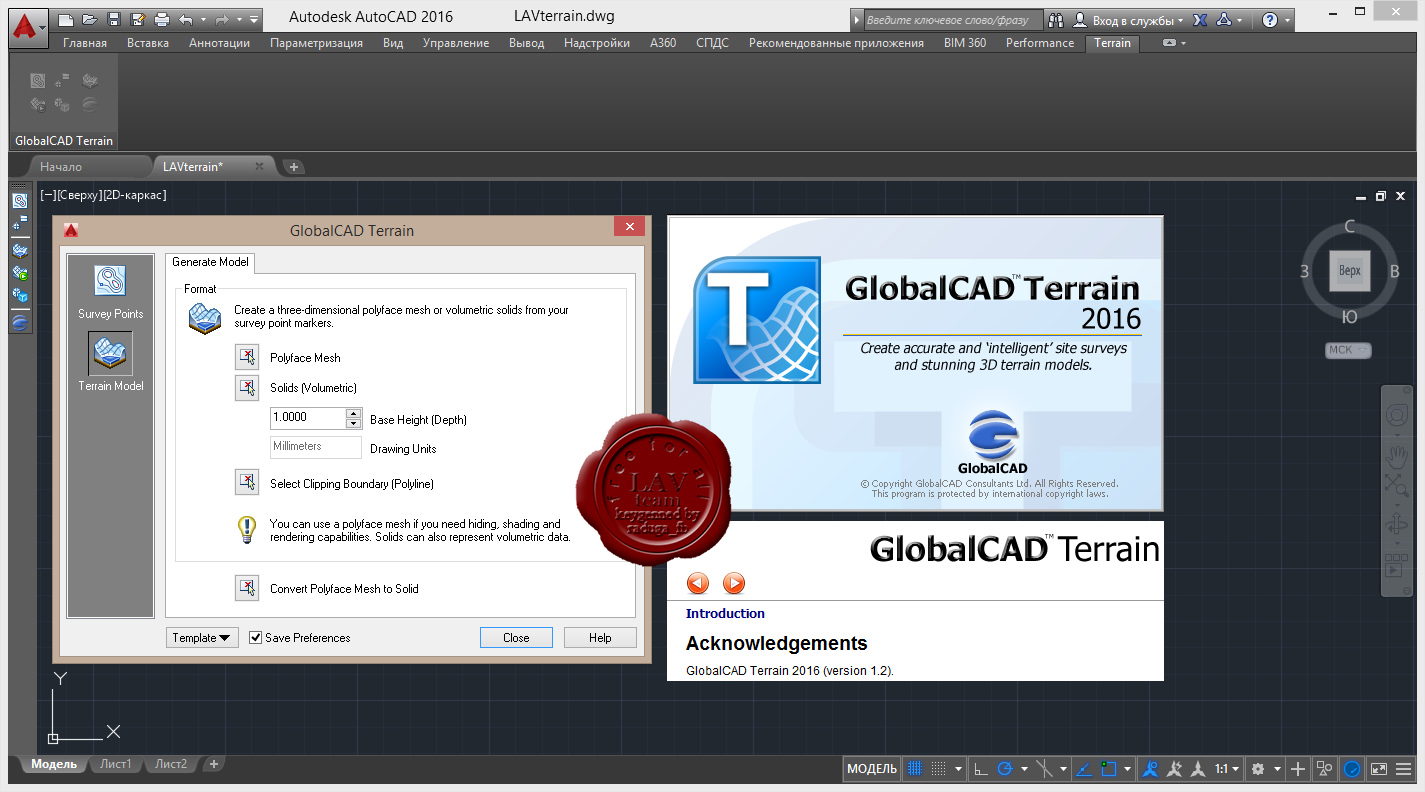Click Select Clipping Boundary pick button

(x=247, y=483)
